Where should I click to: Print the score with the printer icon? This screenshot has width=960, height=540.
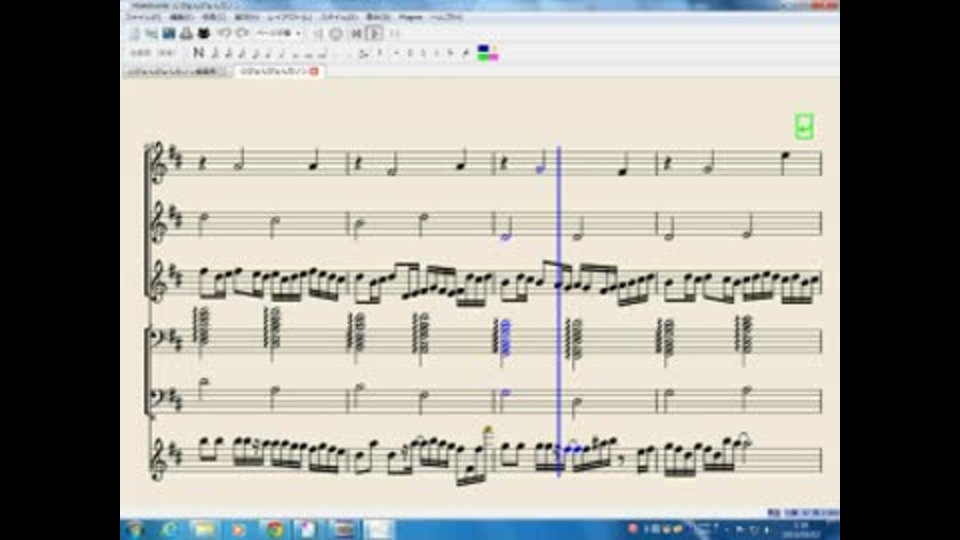[x=186, y=34]
